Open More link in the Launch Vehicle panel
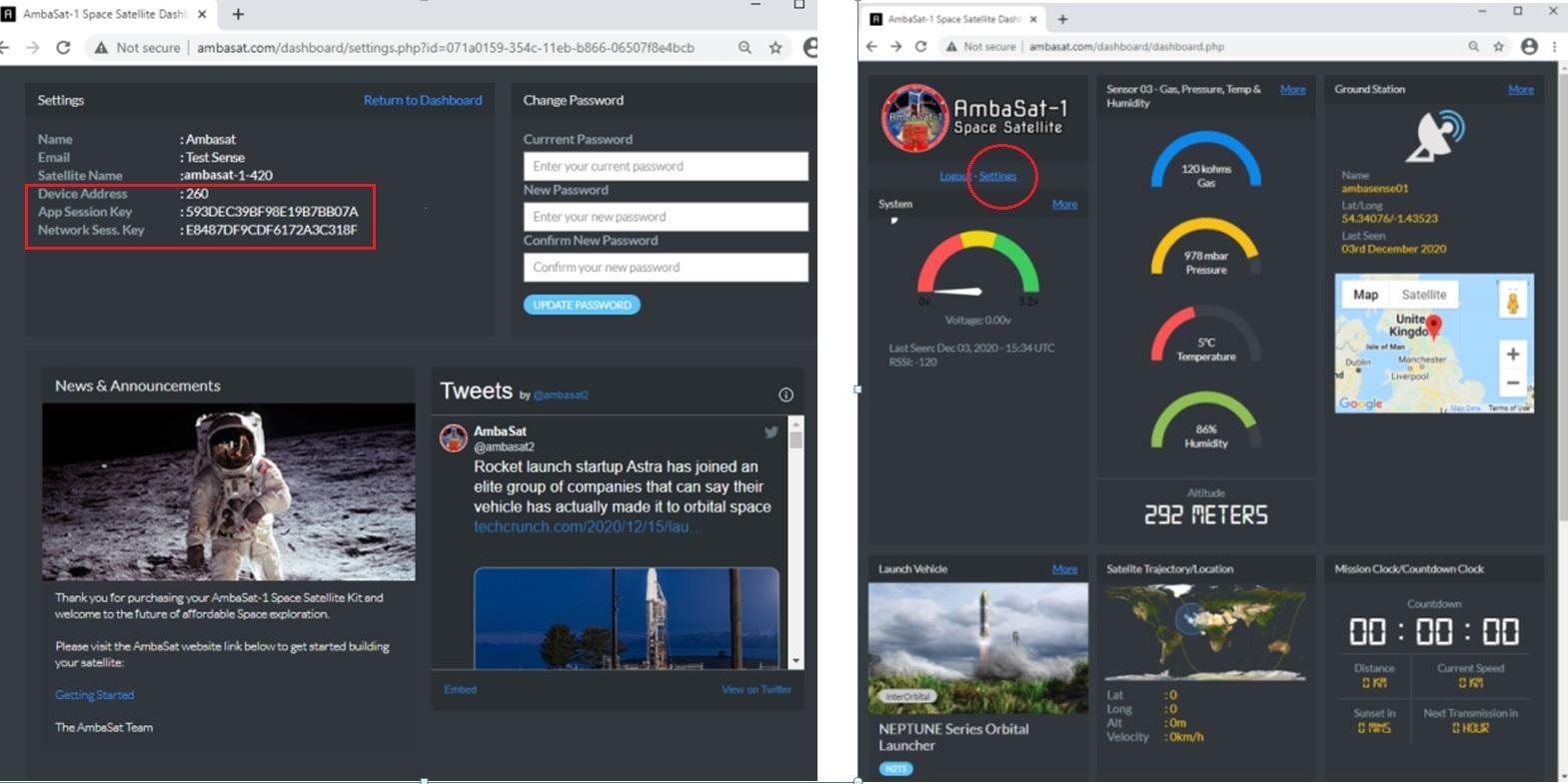1568x784 pixels. [1064, 569]
